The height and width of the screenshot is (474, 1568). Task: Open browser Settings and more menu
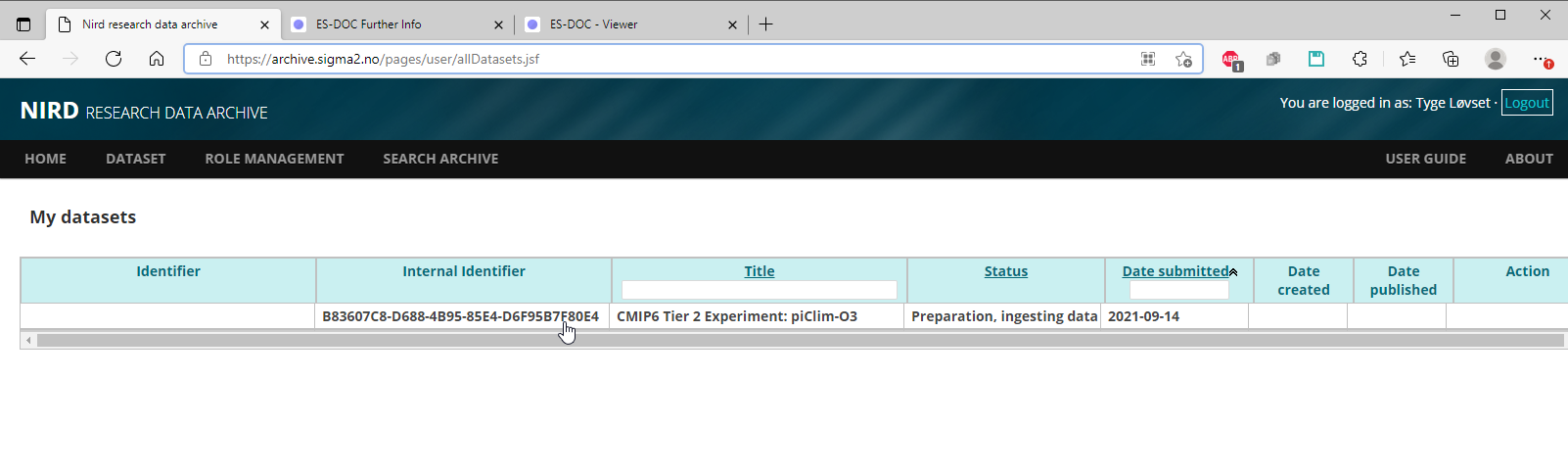1541,59
